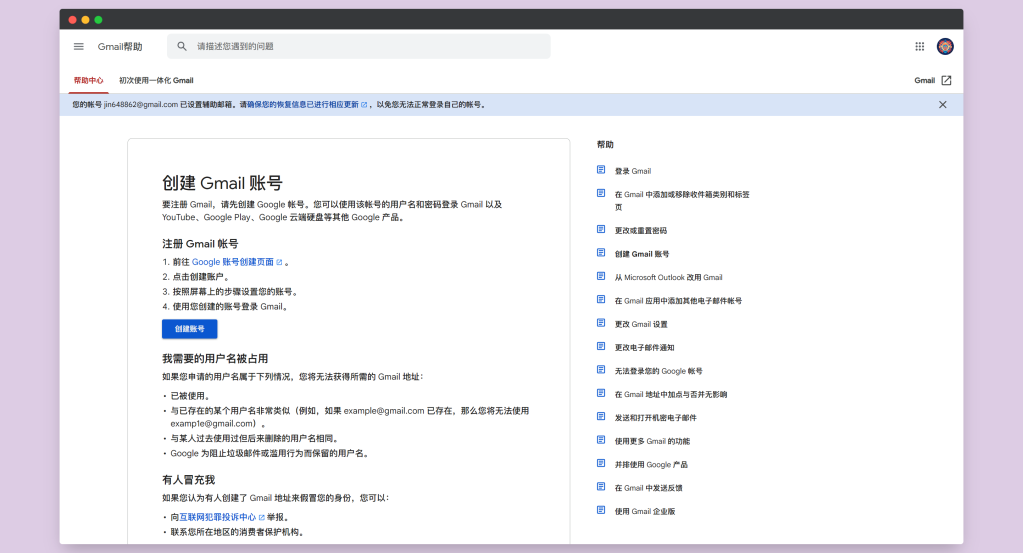Click article icon beside 创建 Gmail 账号
Viewport: 1023px width, 553px height.
click(x=601, y=252)
